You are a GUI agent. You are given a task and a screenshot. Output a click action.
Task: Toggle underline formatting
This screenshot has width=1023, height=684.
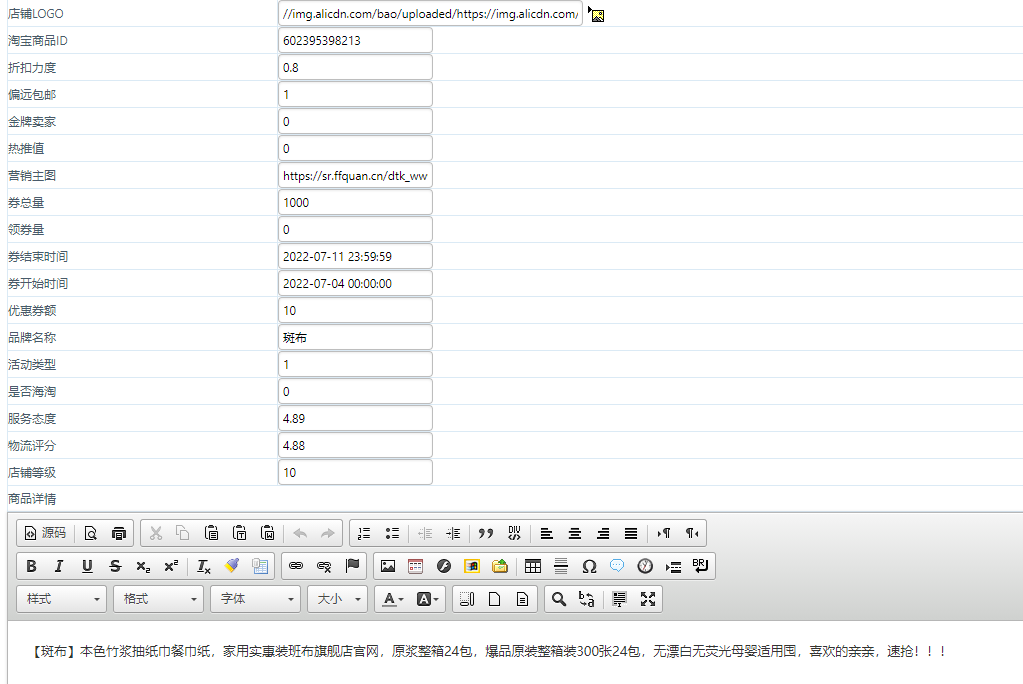point(87,566)
